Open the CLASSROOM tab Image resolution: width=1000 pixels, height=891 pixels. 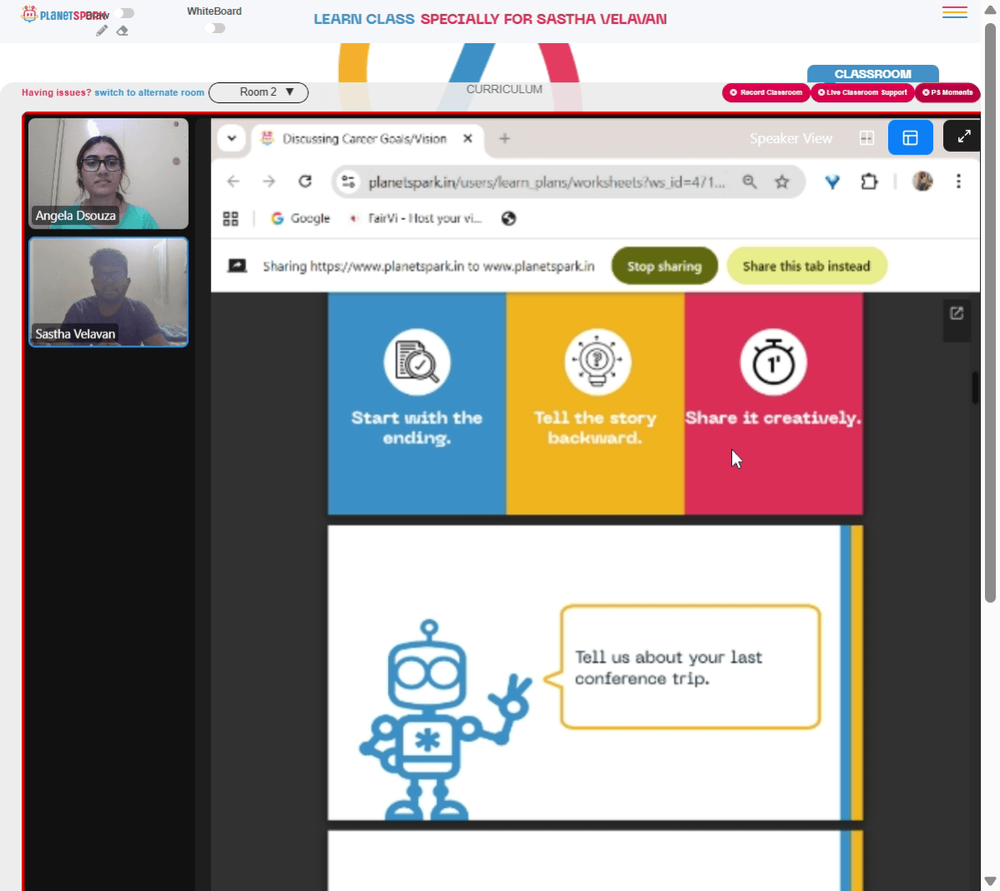872,74
